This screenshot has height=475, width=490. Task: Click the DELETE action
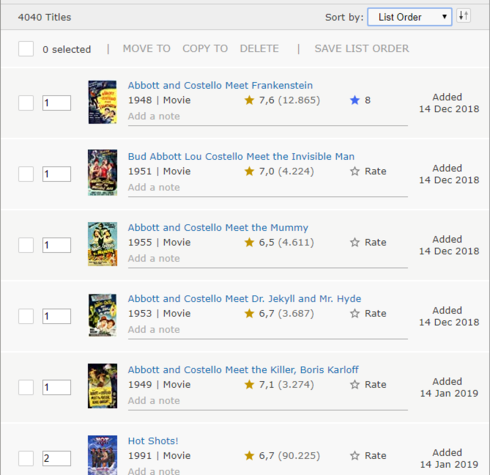coord(259,49)
